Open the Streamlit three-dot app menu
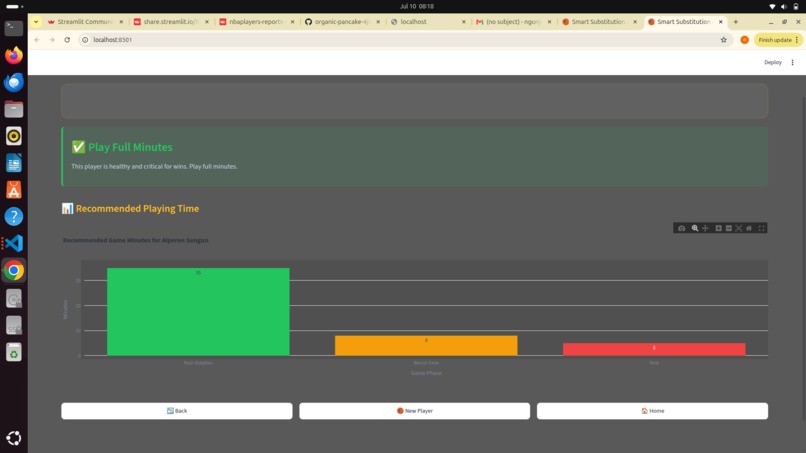The image size is (806, 453). [792, 62]
